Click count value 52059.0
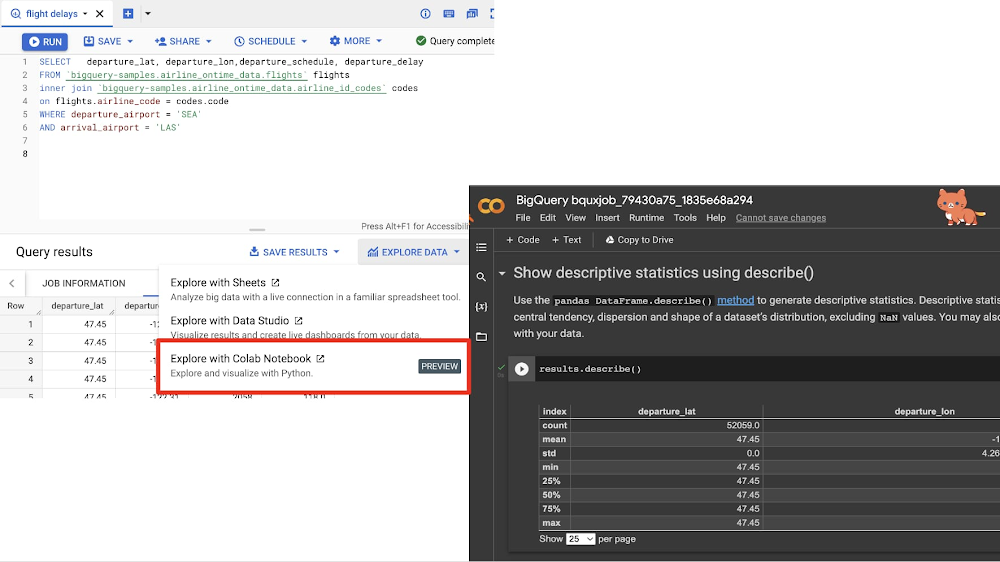Screen dimensions: 1000x562 click(743, 425)
